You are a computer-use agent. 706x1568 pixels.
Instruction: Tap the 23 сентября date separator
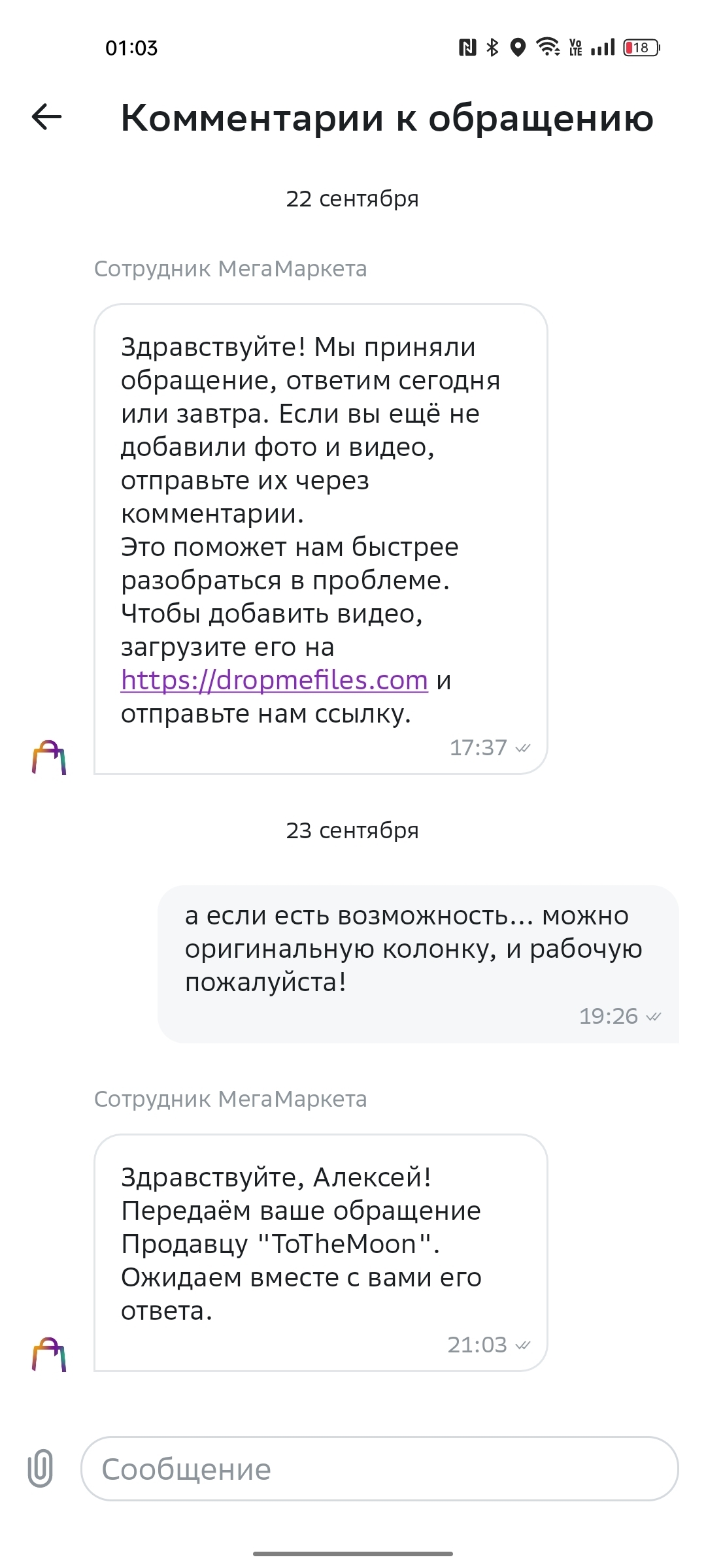click(x=352, y=830)
